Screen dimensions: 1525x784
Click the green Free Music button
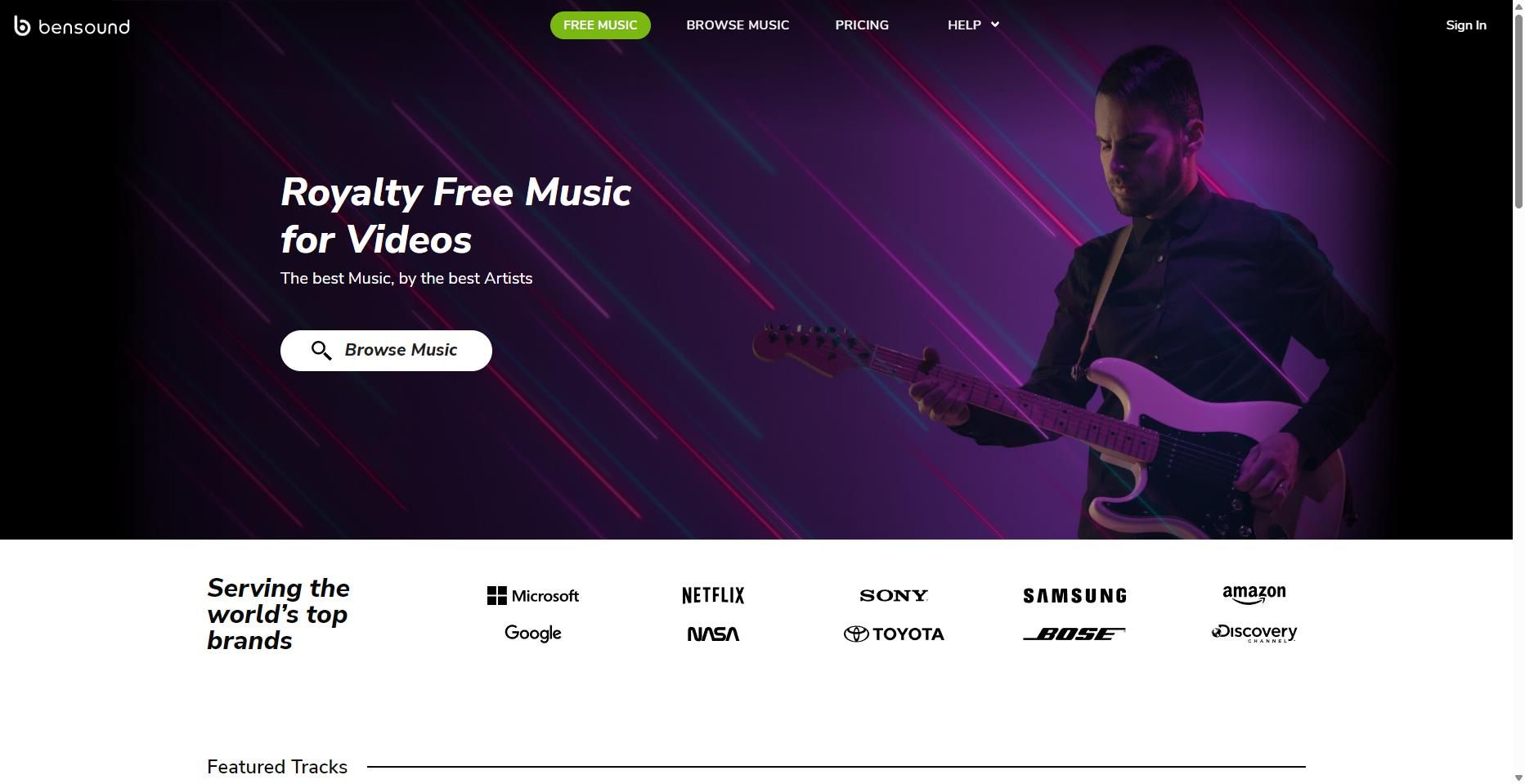pos(600,25)
